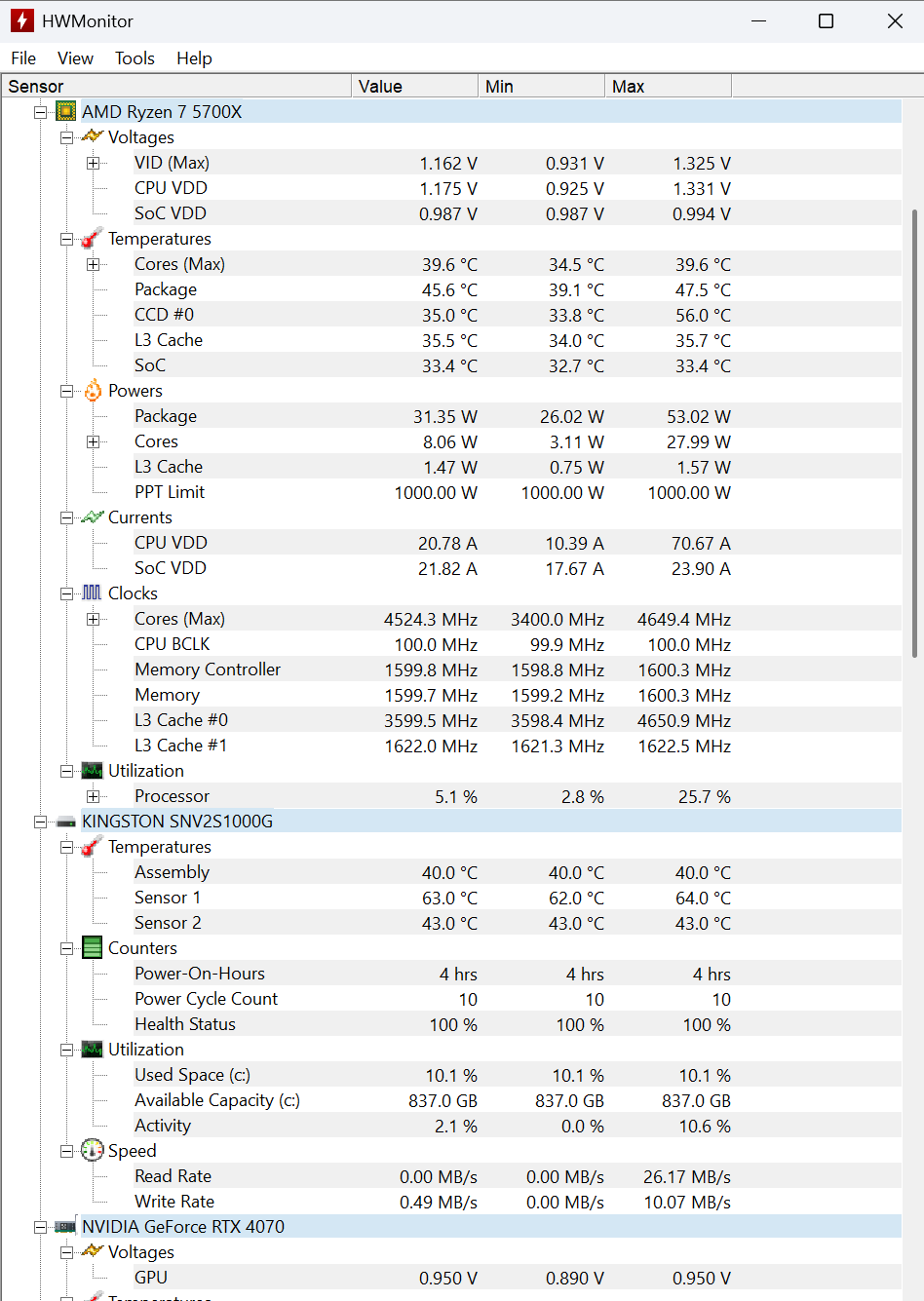Screen dimensions: 924x1301
Task: Collapse the Counters group
Action: coord(66,948)
